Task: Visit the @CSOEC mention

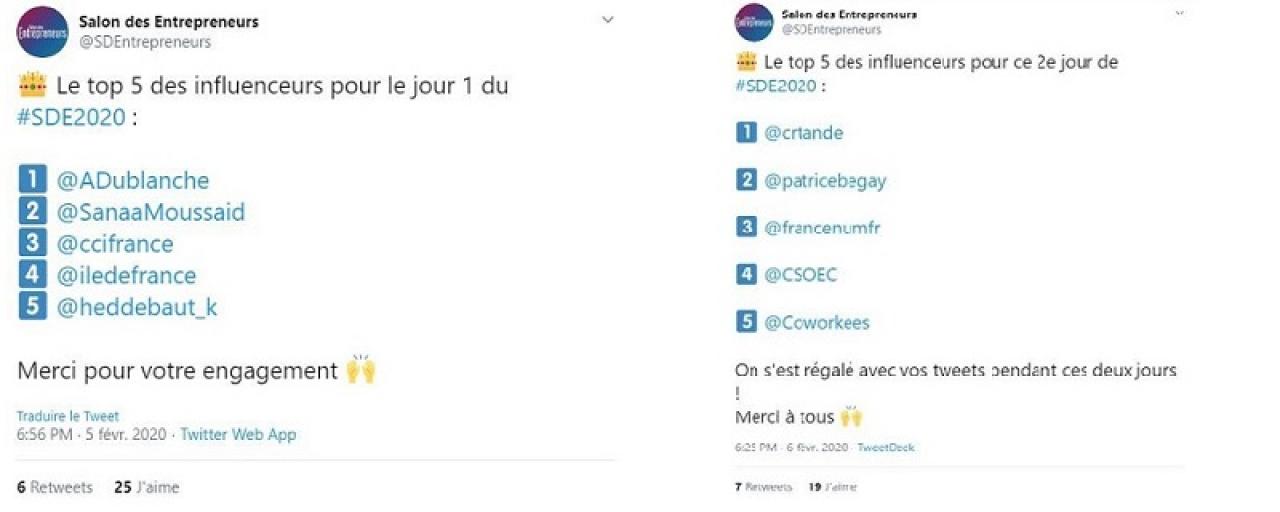Action: pyautogui.click(x=800, y=275)
